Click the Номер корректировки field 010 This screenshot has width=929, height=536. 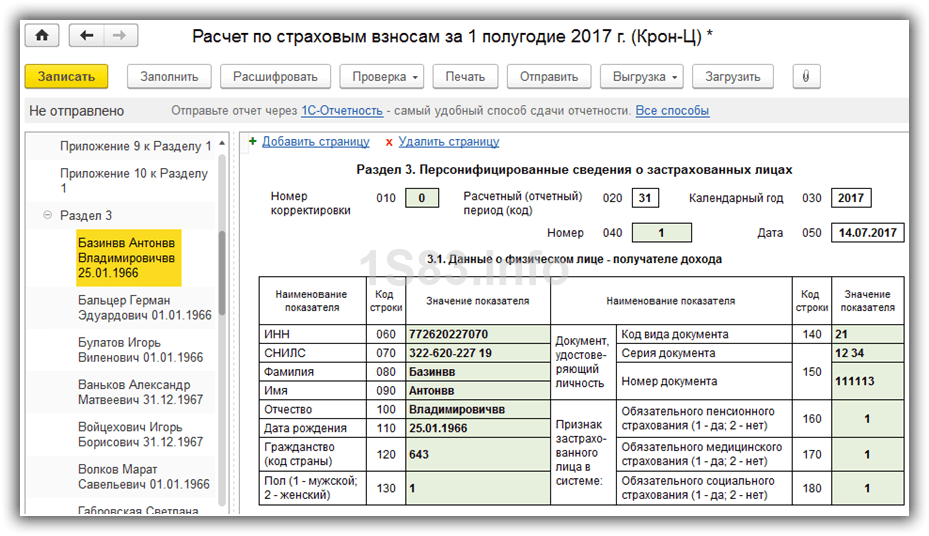click(422, 198)
